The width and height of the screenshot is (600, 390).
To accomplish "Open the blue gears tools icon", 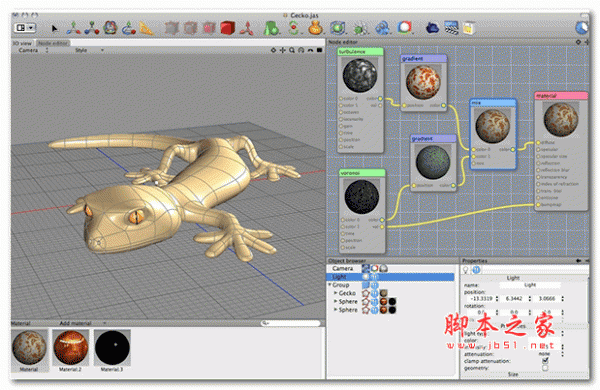I will click(x=382, y=28).
